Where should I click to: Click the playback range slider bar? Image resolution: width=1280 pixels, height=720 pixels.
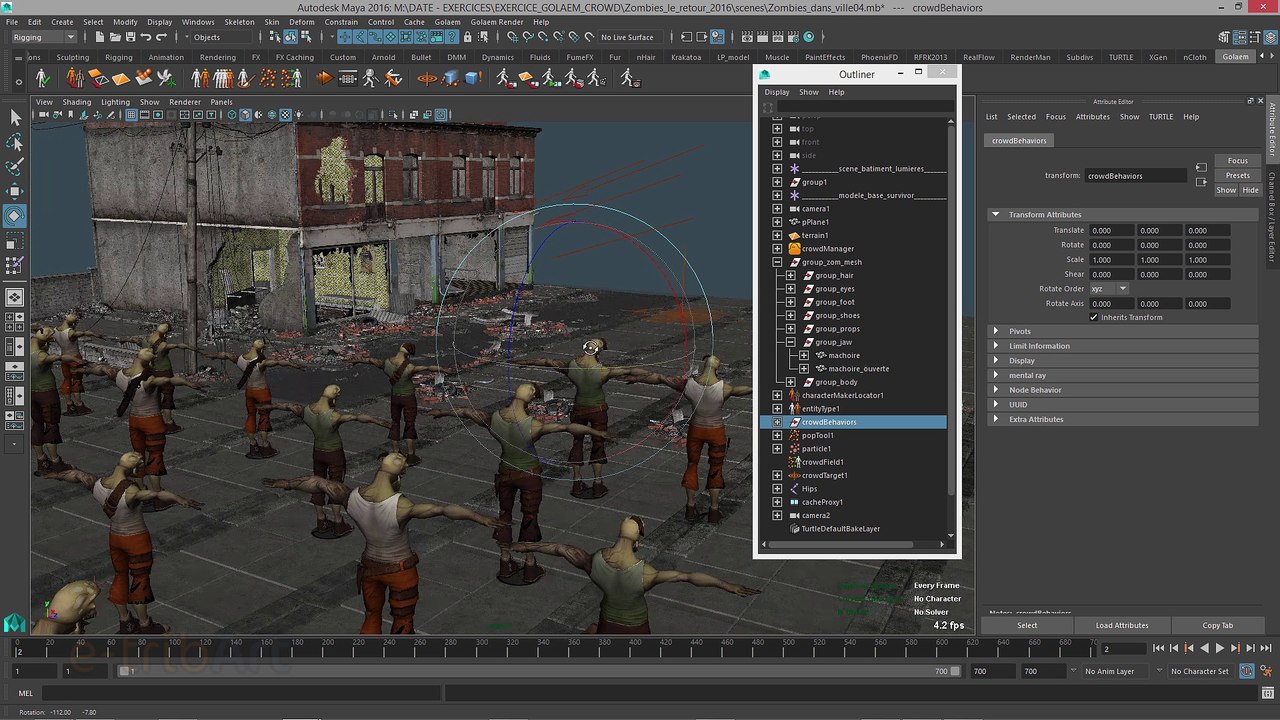(x=538, y=671)
